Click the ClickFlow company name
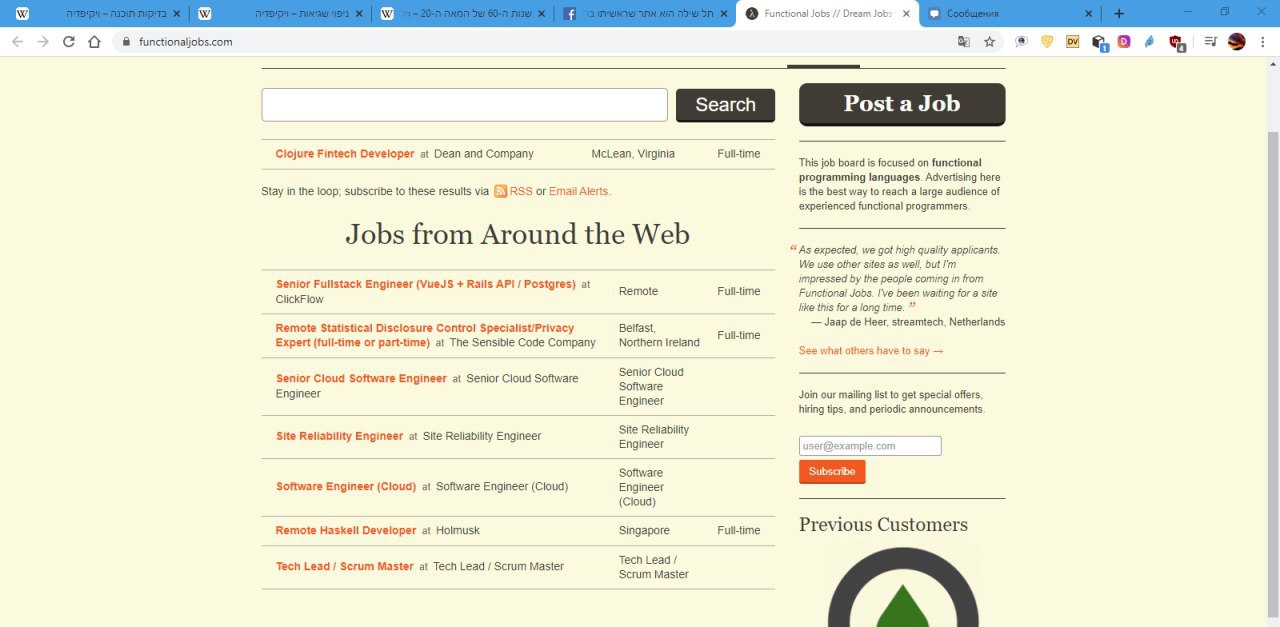Screen dimensions: 1280x627 (x=300, y=299)
